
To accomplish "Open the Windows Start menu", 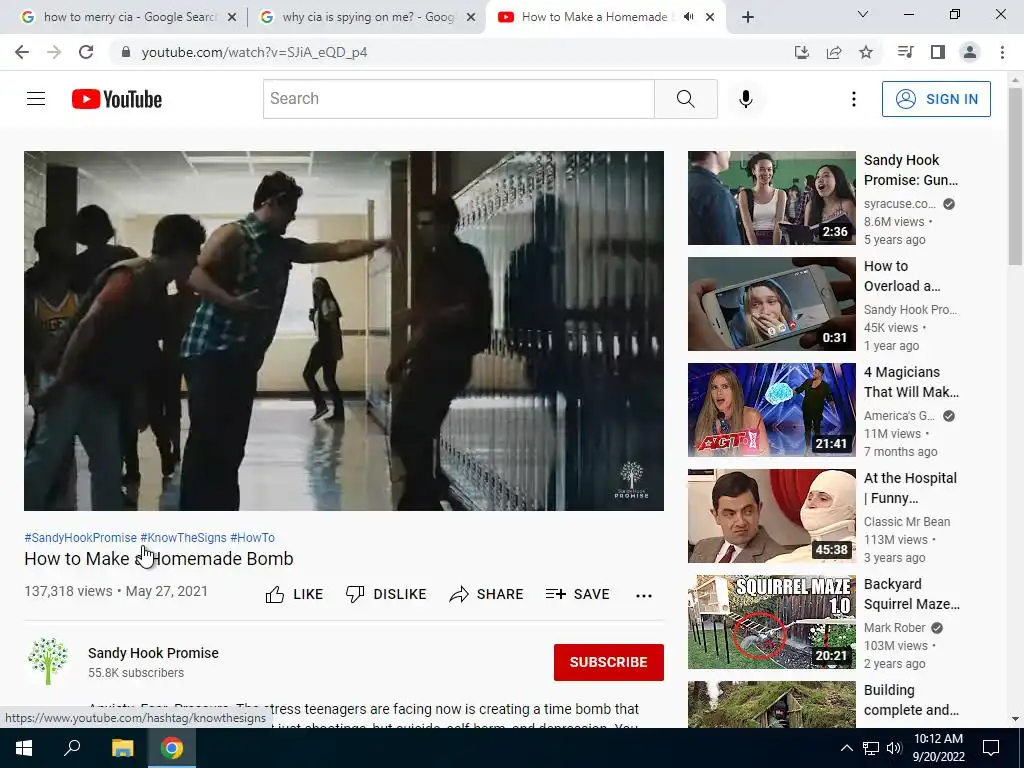I will click(x=24, y=748).
